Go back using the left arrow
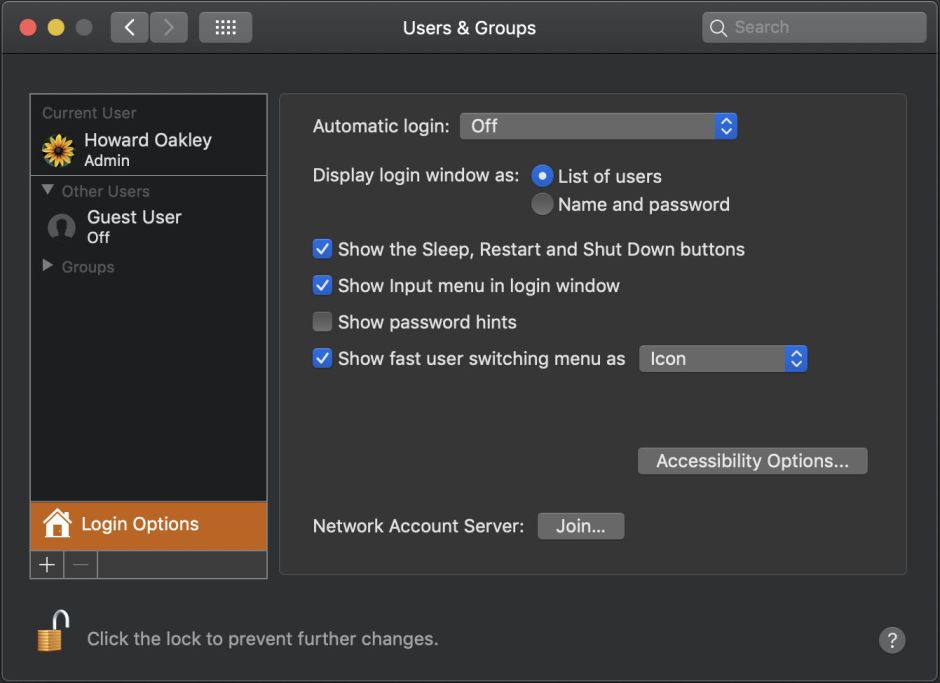940x683 pixels. click(129, 28)
